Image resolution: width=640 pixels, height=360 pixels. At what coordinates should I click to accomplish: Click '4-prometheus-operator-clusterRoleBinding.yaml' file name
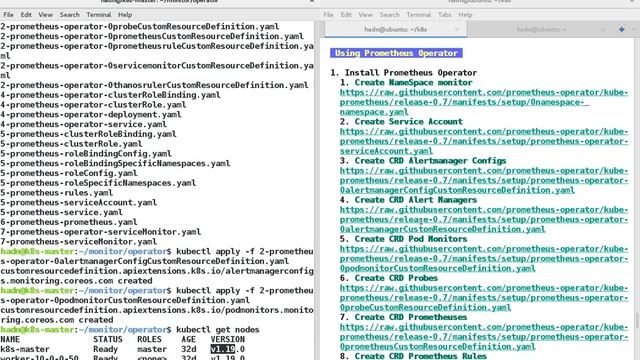pyautogui.click(x=110, y=95)
